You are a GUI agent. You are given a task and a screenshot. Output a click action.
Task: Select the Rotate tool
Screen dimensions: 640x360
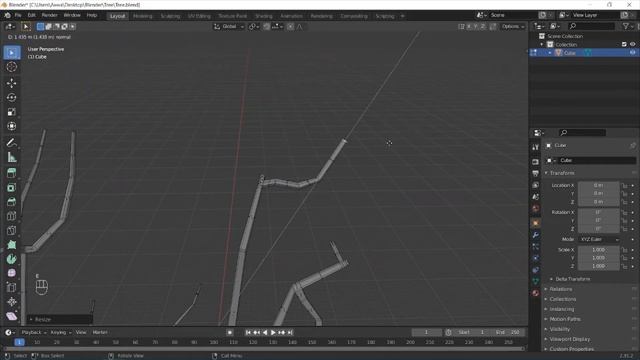click(x=12, y=98)
